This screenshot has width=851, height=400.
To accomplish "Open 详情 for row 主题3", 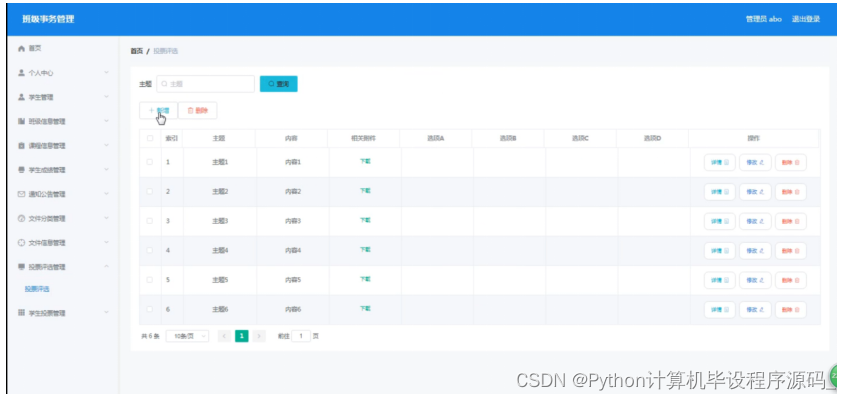I will click(x=720, y=221).
